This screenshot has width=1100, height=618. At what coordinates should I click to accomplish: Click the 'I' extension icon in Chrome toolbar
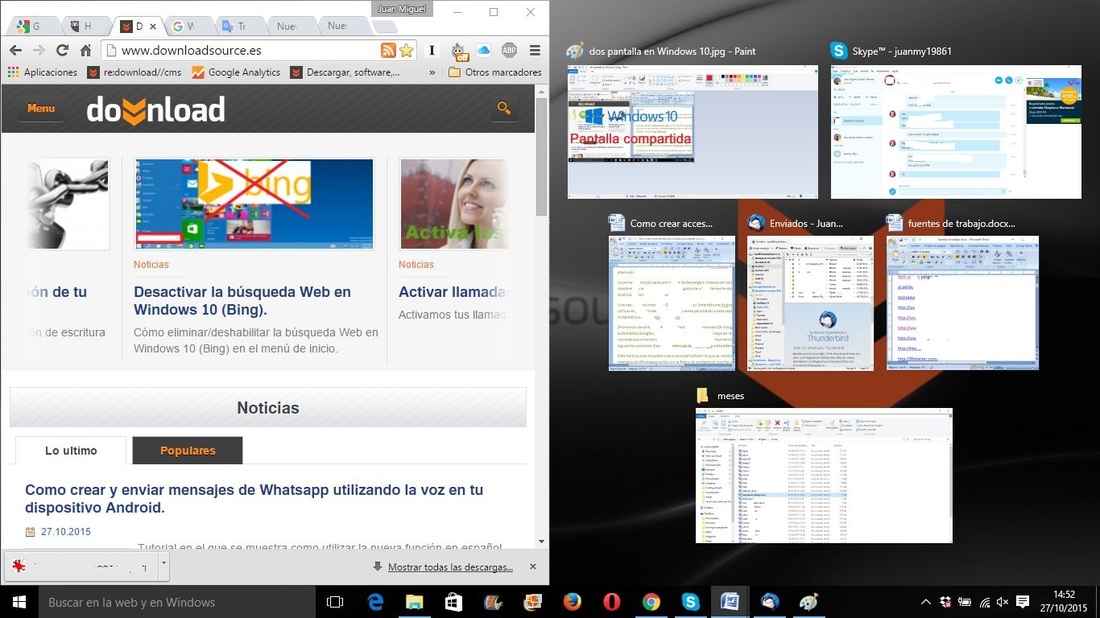pos(431,50)
